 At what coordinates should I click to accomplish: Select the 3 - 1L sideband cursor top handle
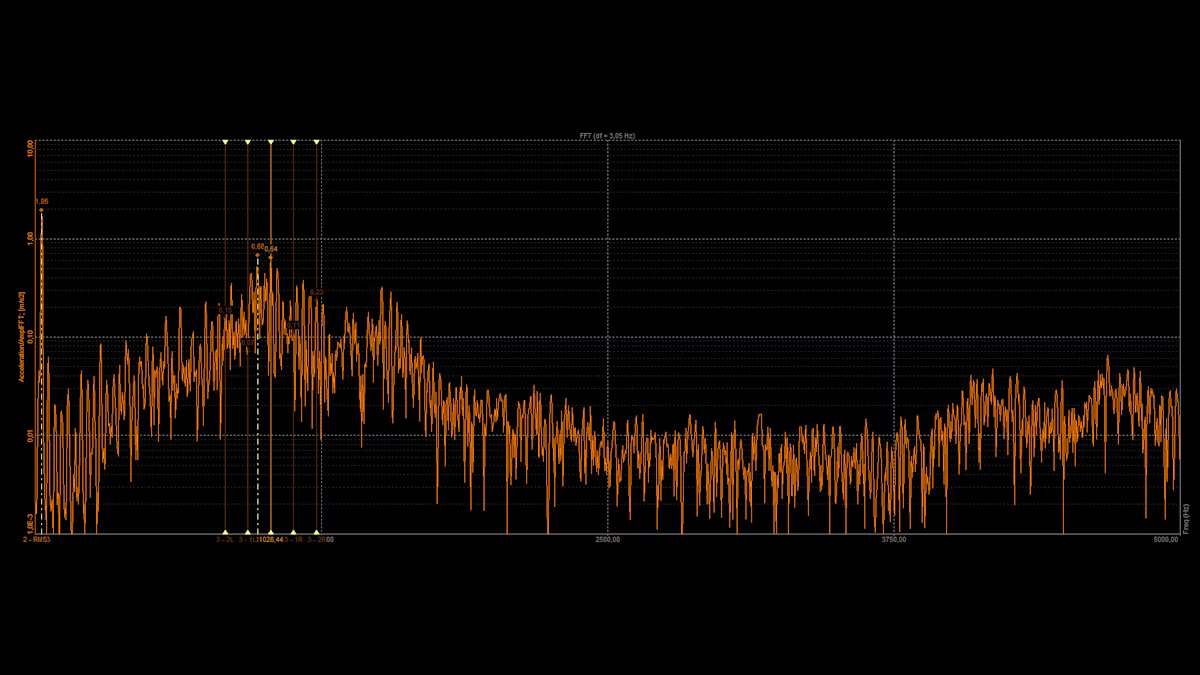coord(248,142)
